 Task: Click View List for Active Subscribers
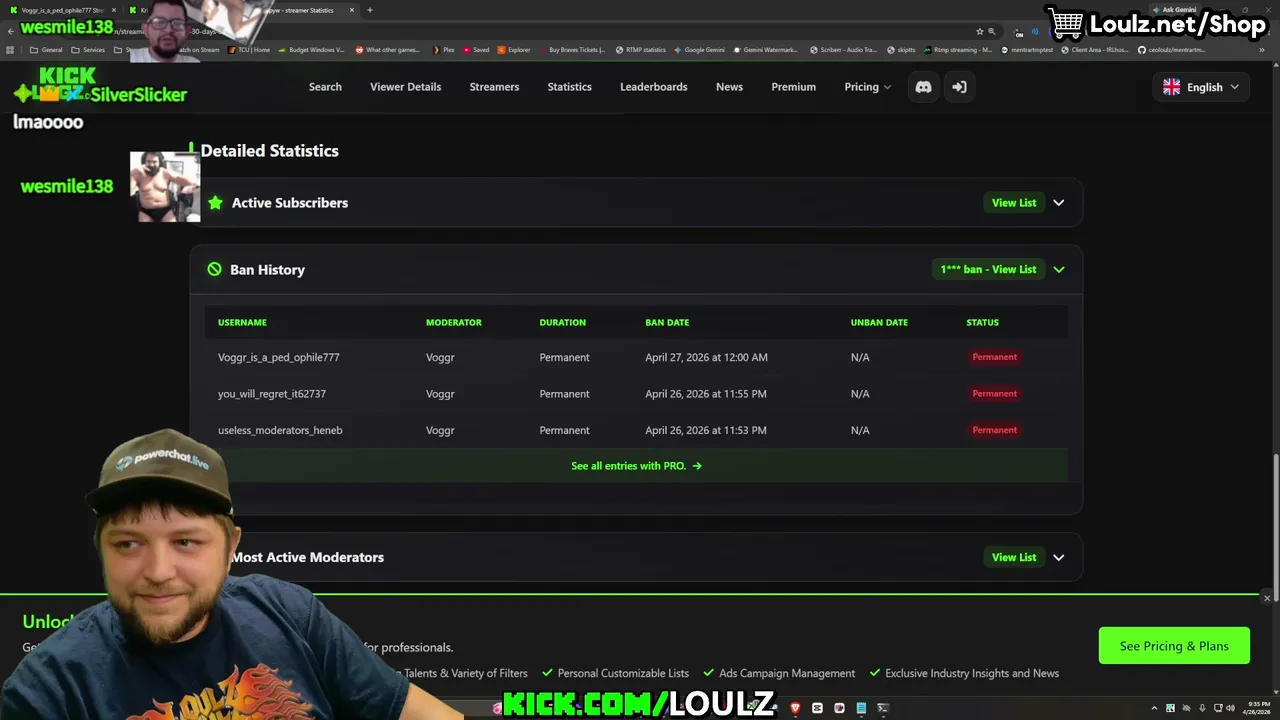pos(1014,203)
